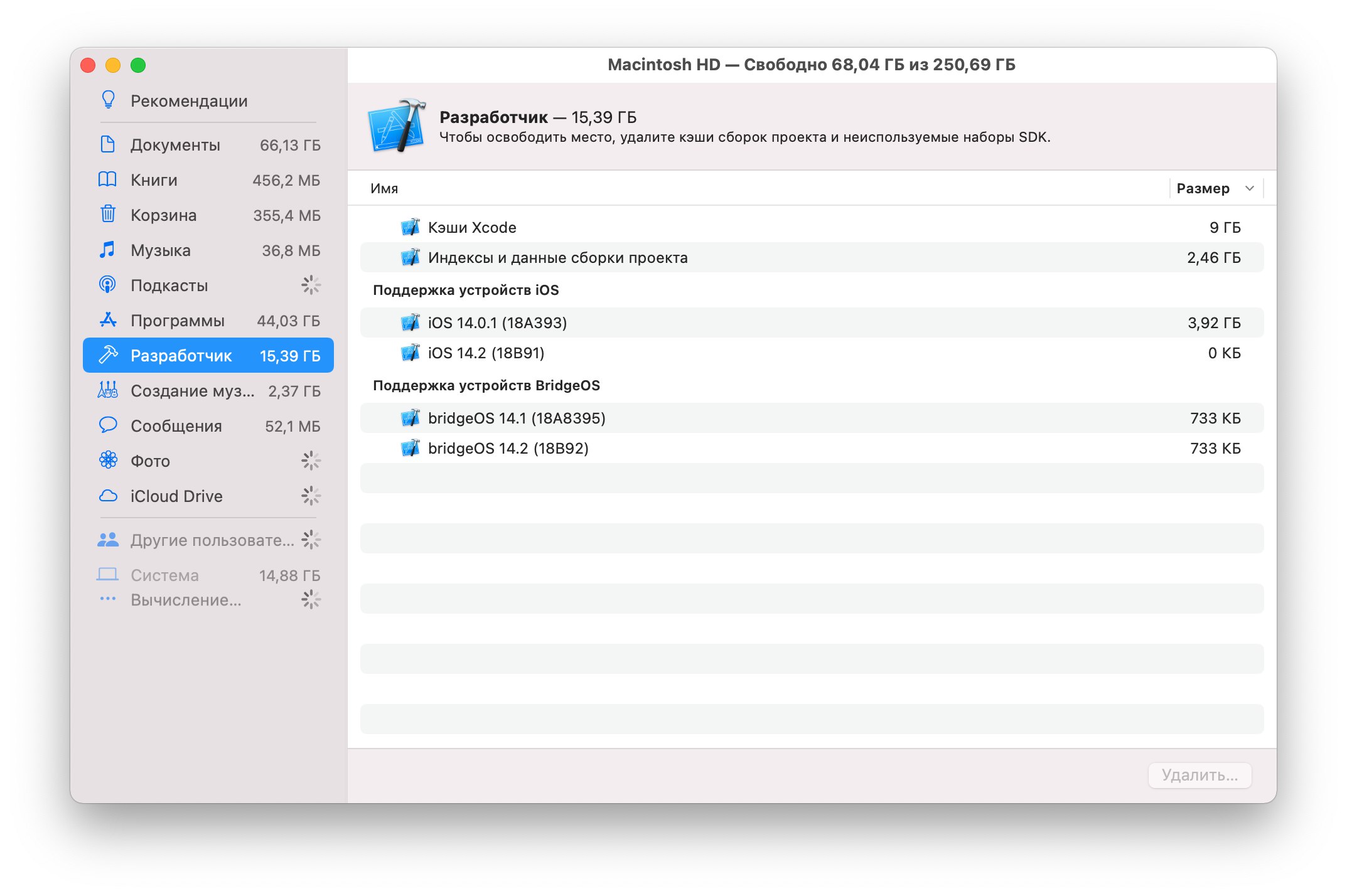
Task: Click the Macintosh HD window title
Action: coord(812,65)
